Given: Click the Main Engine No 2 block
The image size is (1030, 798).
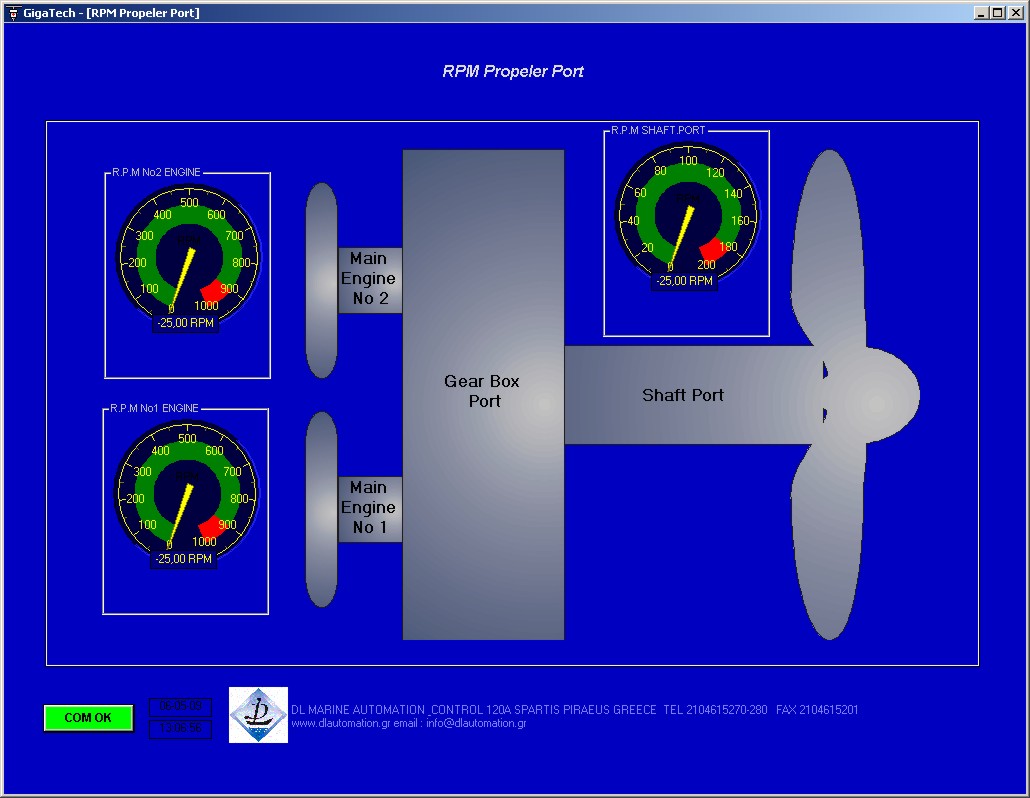Looking at the screenshot, I should pyautogui.click(x=369, y=280).
